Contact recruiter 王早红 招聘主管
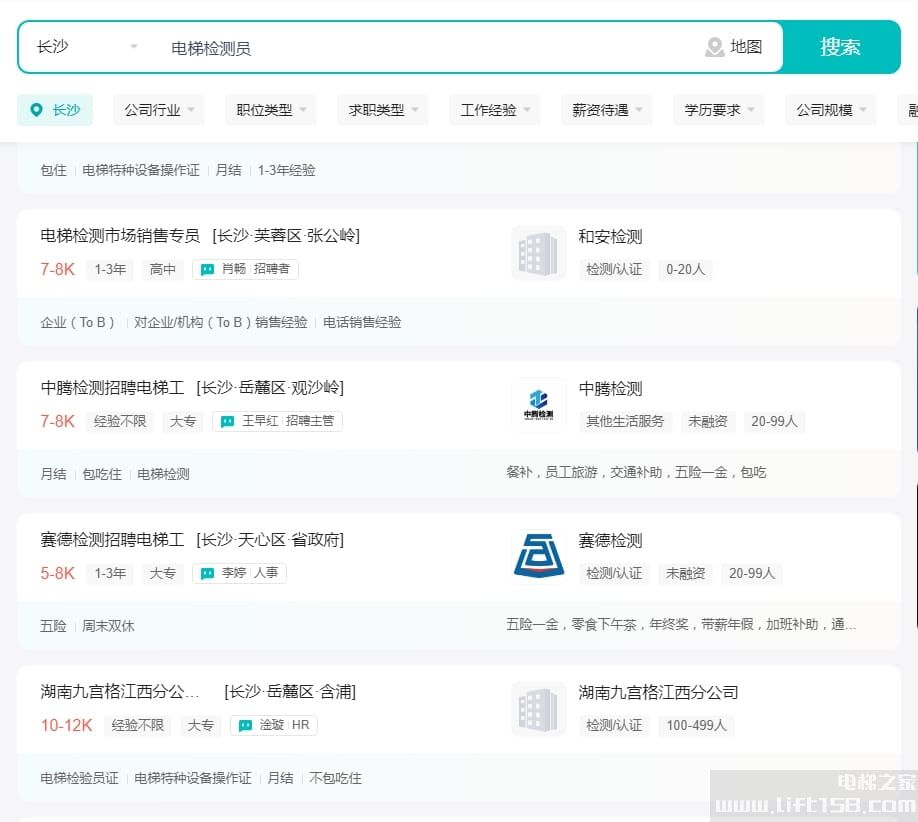Screen dimensions: 918x822 coord(278,422)
